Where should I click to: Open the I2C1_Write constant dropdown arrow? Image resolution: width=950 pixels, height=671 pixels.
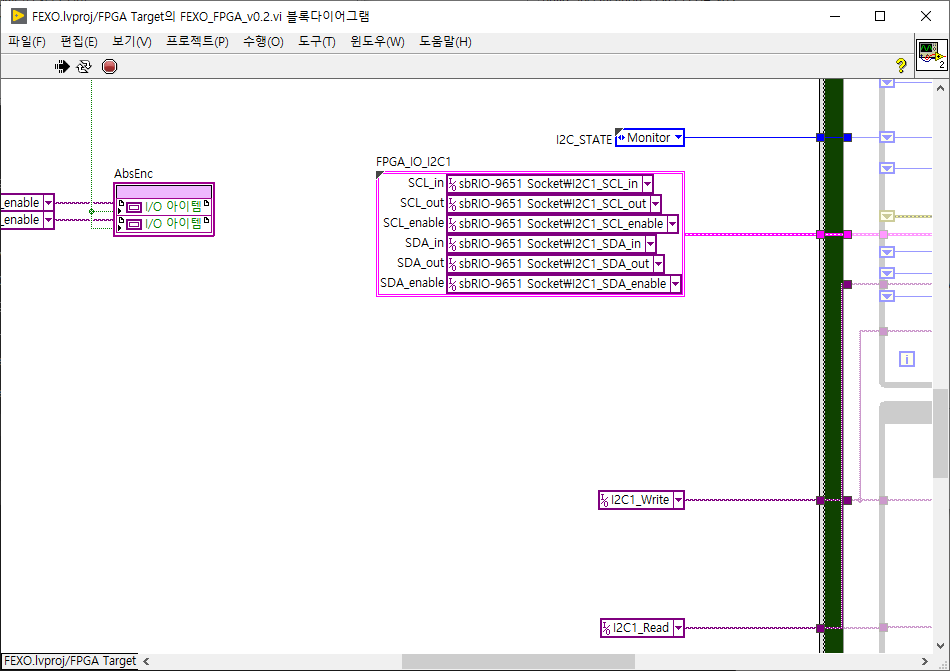[x=678, y=500]
